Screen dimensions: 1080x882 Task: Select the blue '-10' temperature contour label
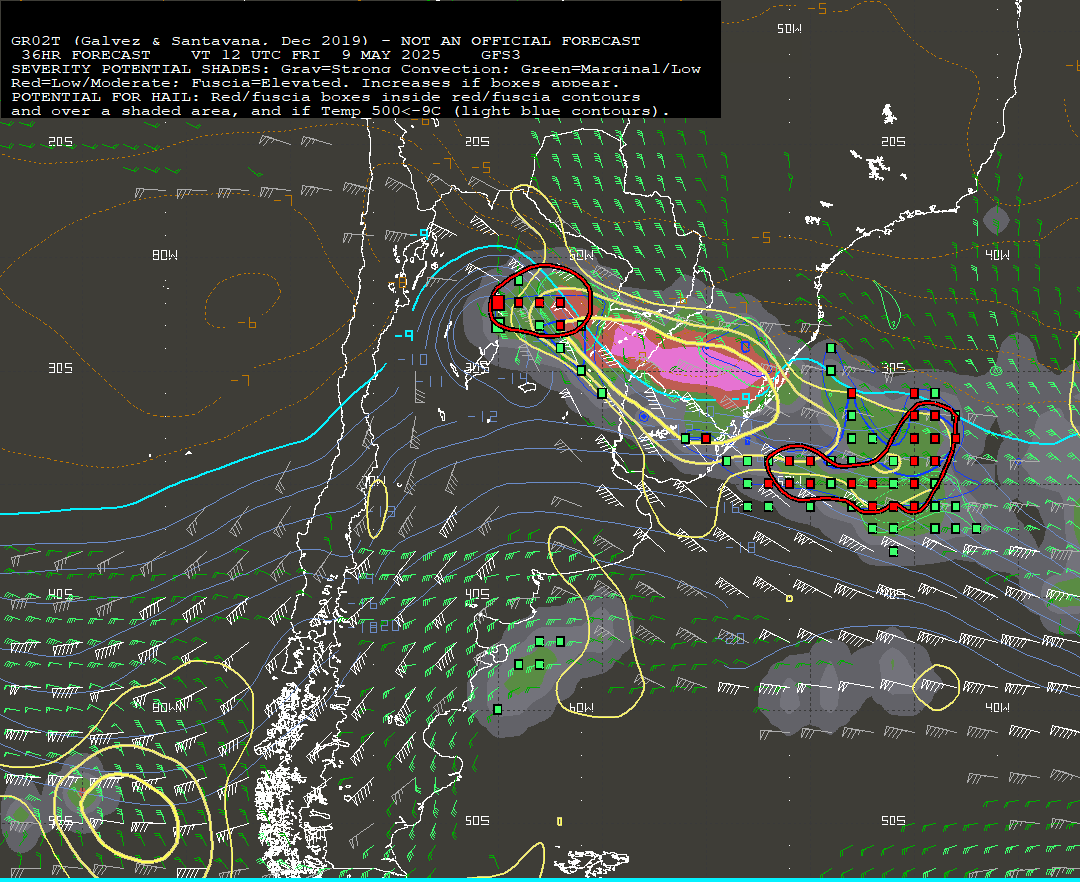(x=413, y=359)
